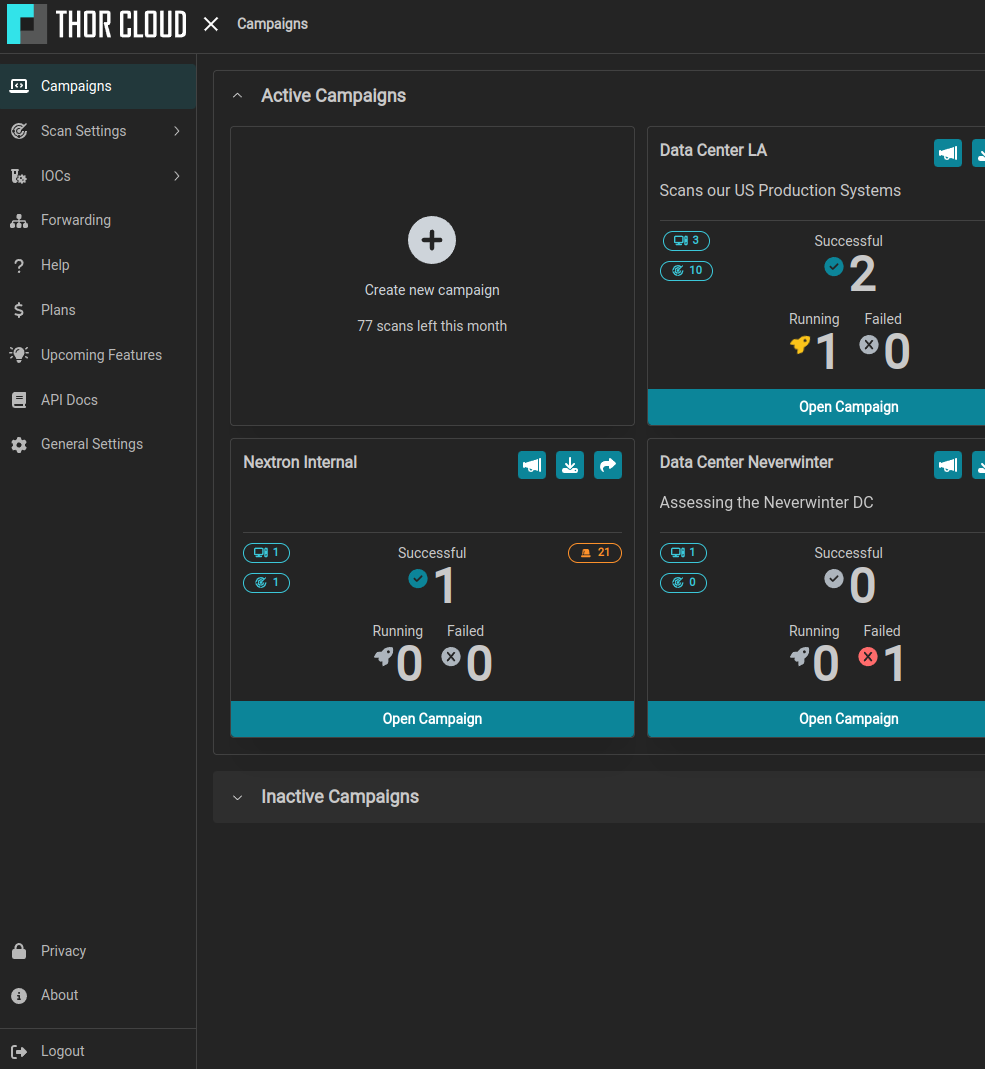Click the THOR Cloud logo
Image resolution: width=985 pixels, height=1069 pixels.
(96, 24)
